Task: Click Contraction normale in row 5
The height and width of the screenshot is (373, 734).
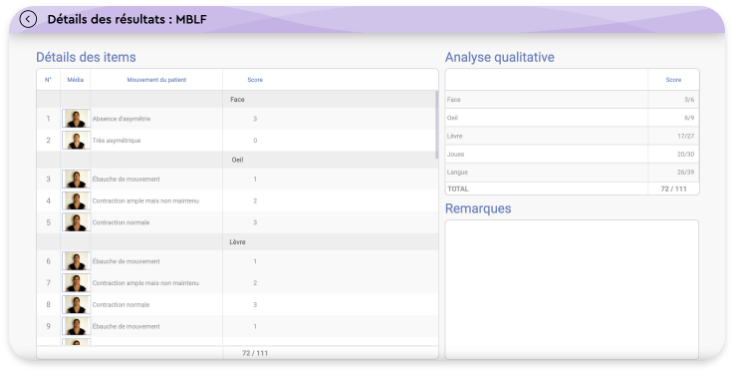Action: [x=121, y=222]
